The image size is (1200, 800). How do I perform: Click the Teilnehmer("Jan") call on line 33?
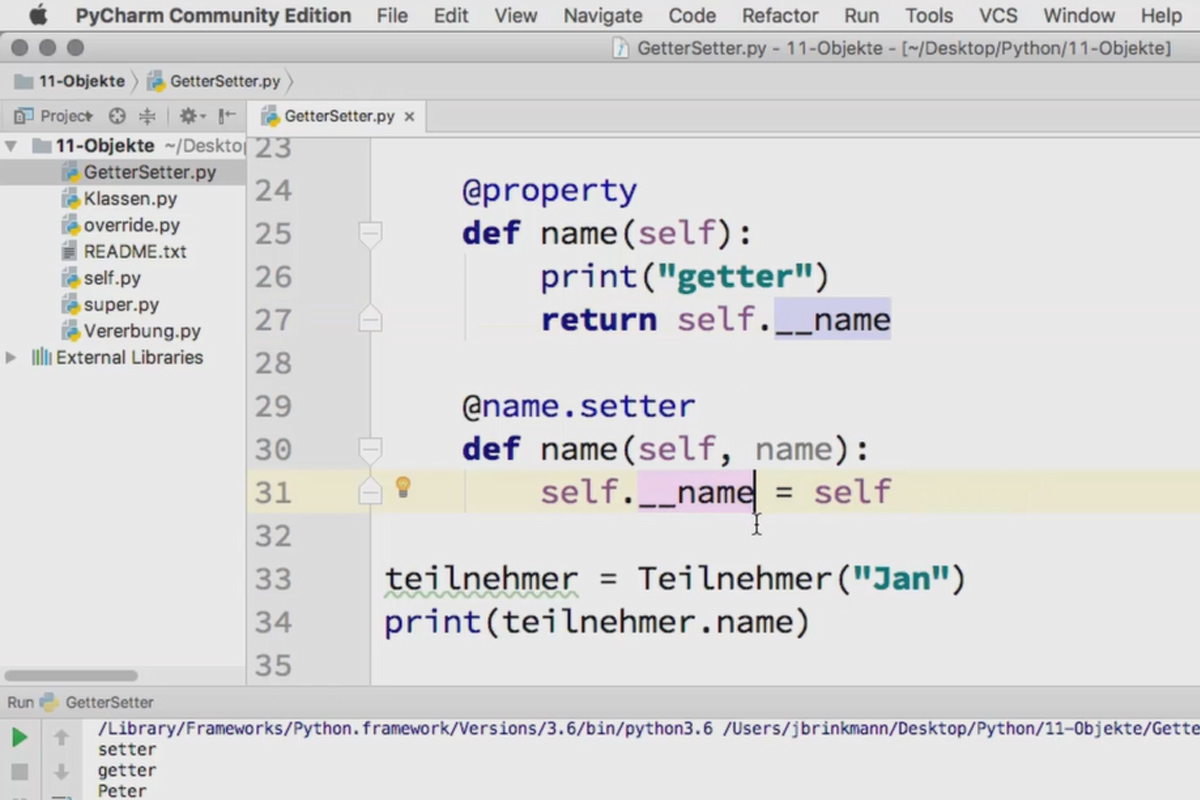(x=802, y=579)
